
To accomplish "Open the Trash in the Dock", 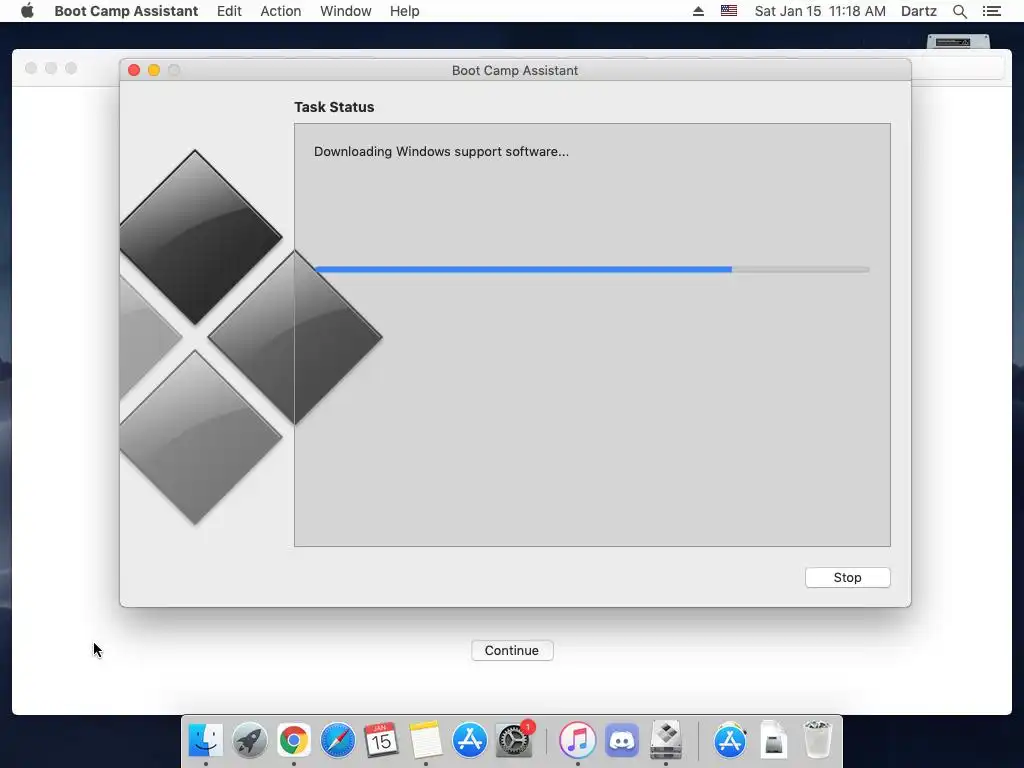I will click(x=817, y=741).
